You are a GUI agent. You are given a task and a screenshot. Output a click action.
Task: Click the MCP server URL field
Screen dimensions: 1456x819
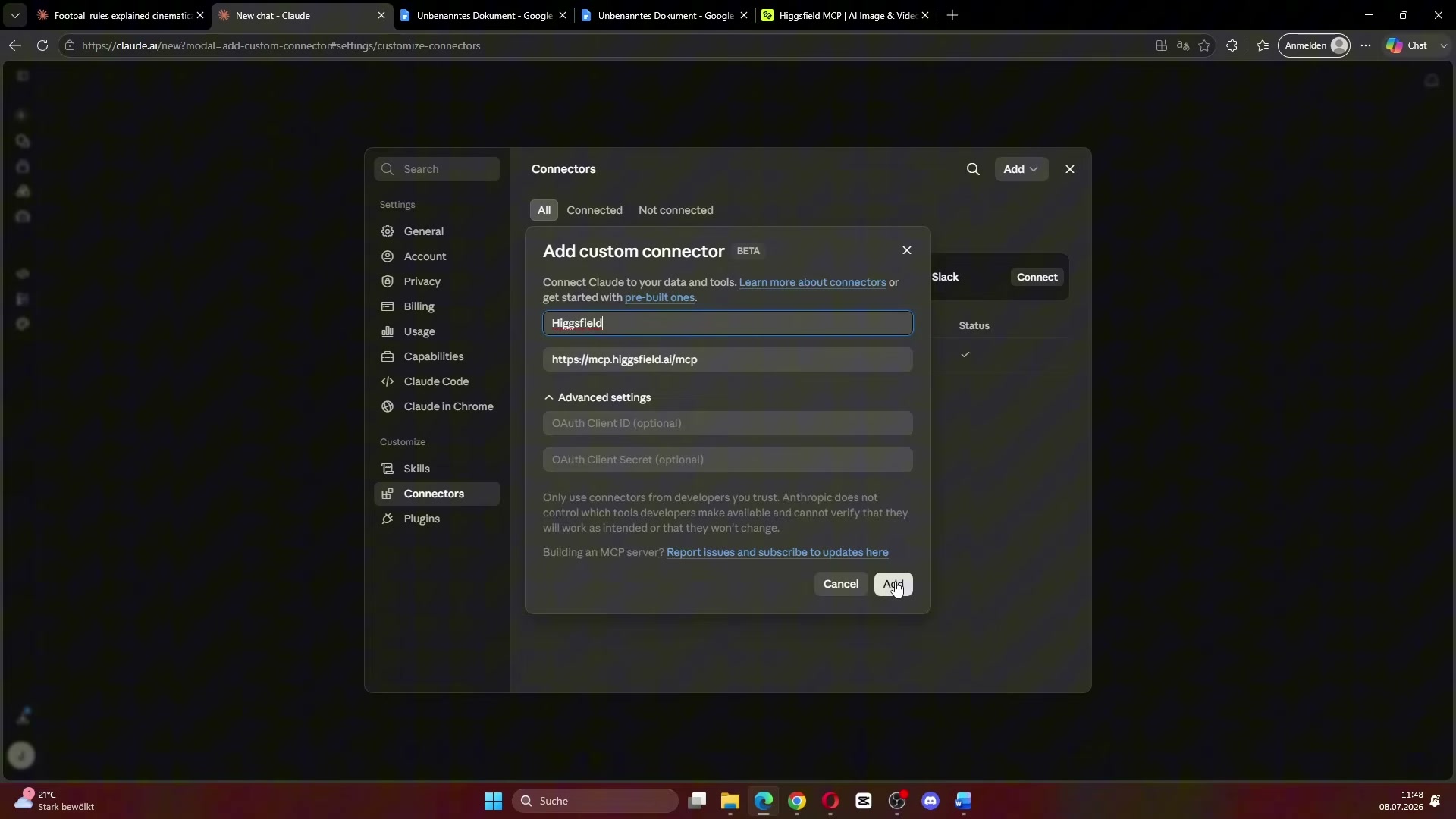point(727,359)
